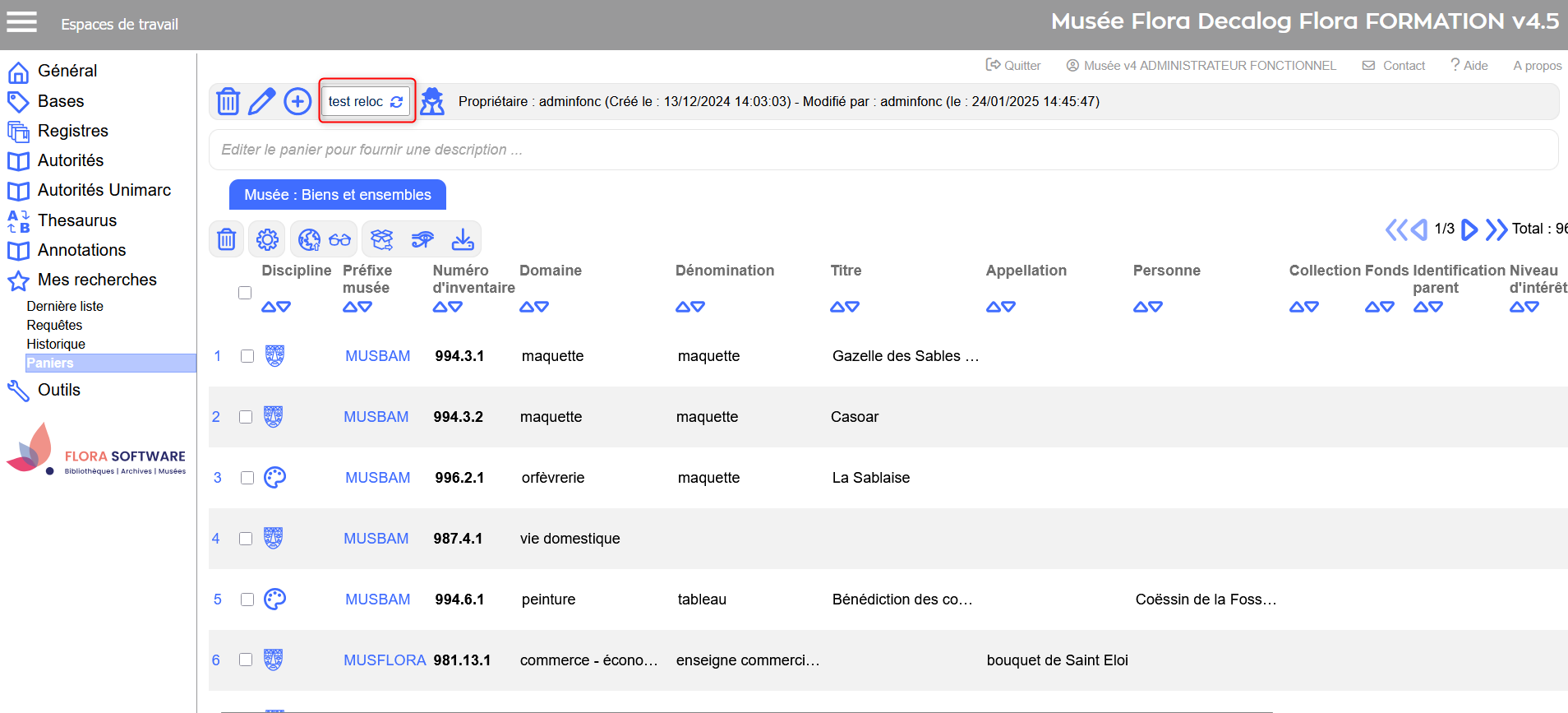This screenshot has height=713, width=1568.
Task: Open list settings gear icon
Action: 267,239
